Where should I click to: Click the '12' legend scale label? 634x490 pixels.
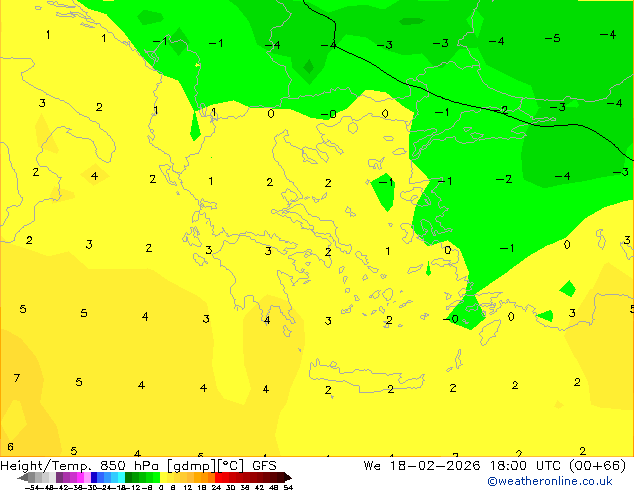point(188,488)
